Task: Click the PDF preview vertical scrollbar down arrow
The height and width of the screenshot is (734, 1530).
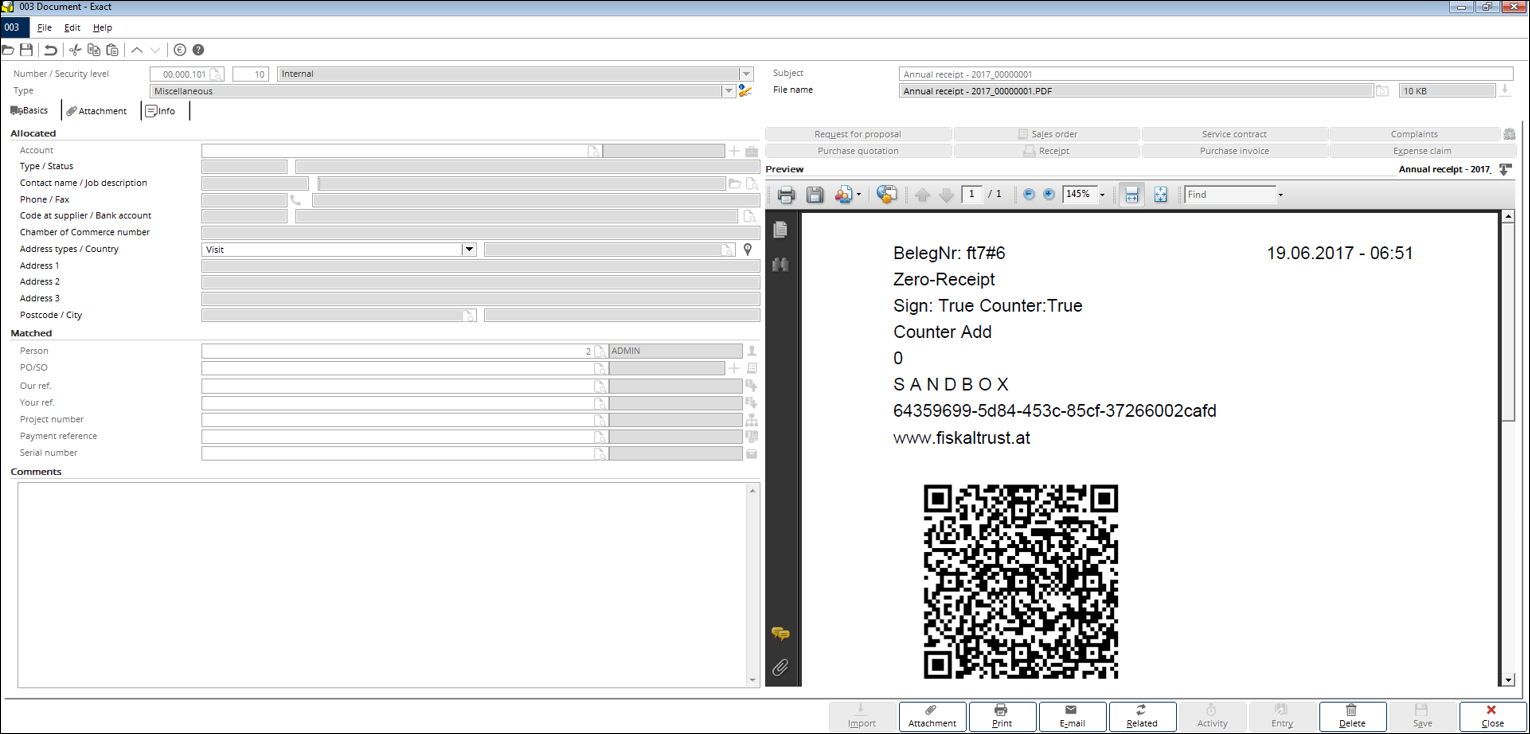Action: pos(1508,680)
